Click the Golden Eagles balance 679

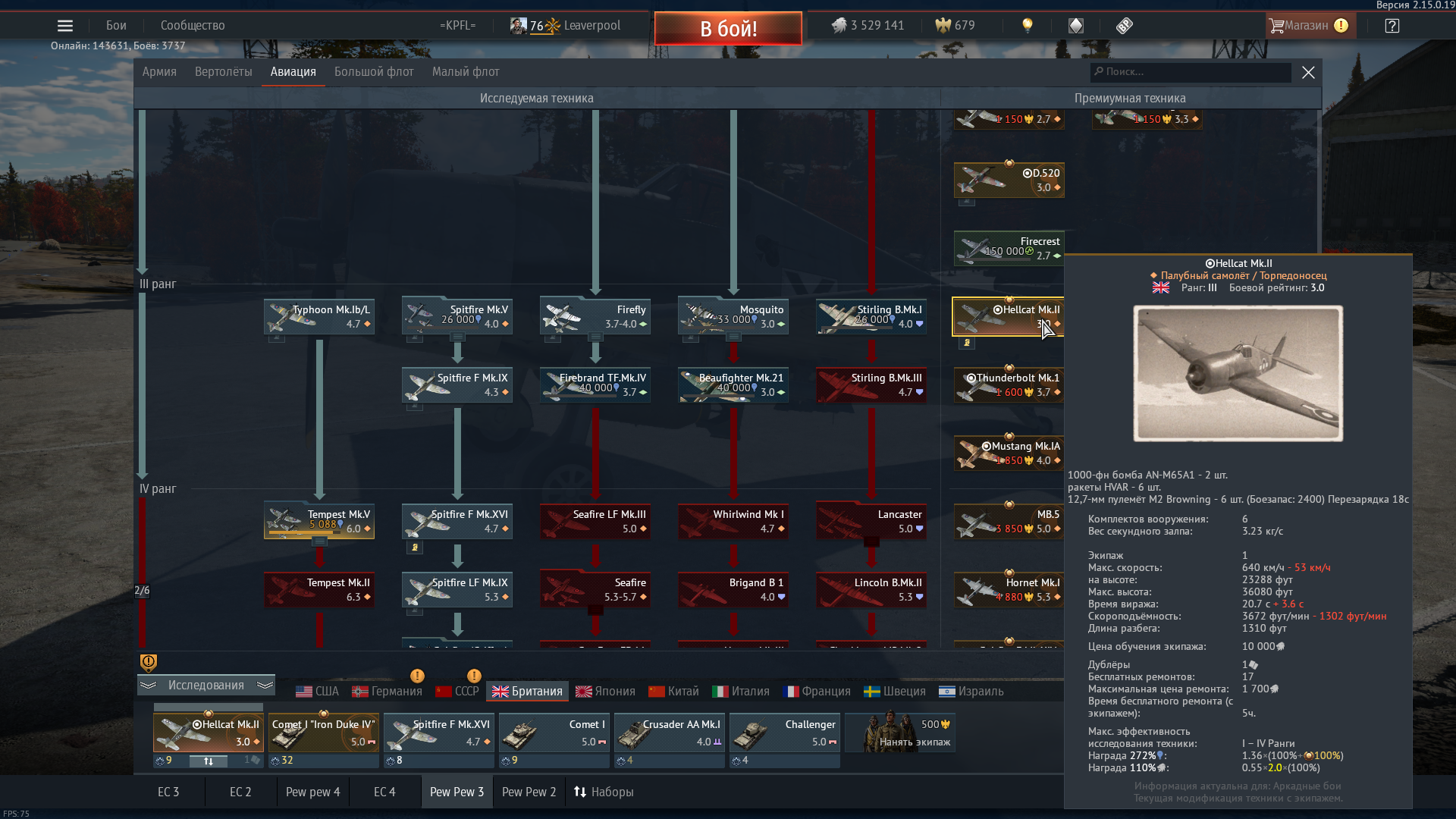(955, 26)
